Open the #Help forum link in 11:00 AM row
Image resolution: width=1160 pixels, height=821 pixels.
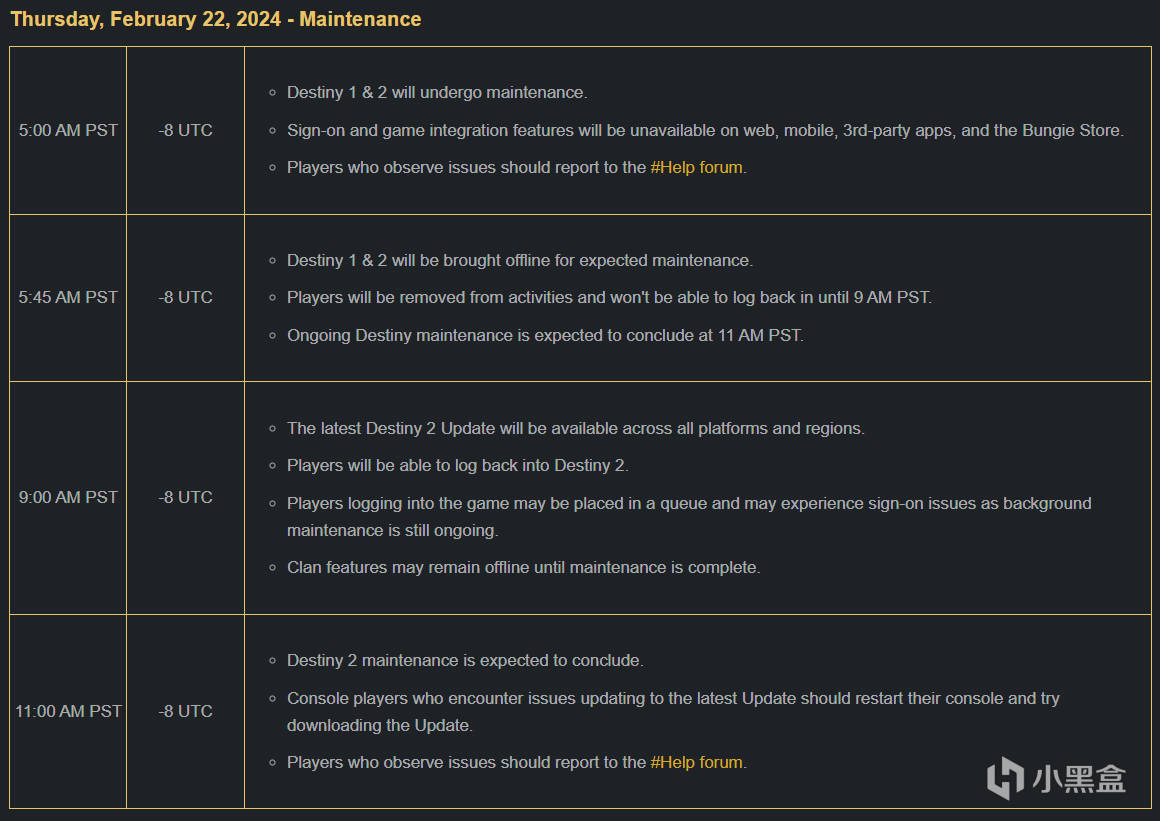[696, 762]
